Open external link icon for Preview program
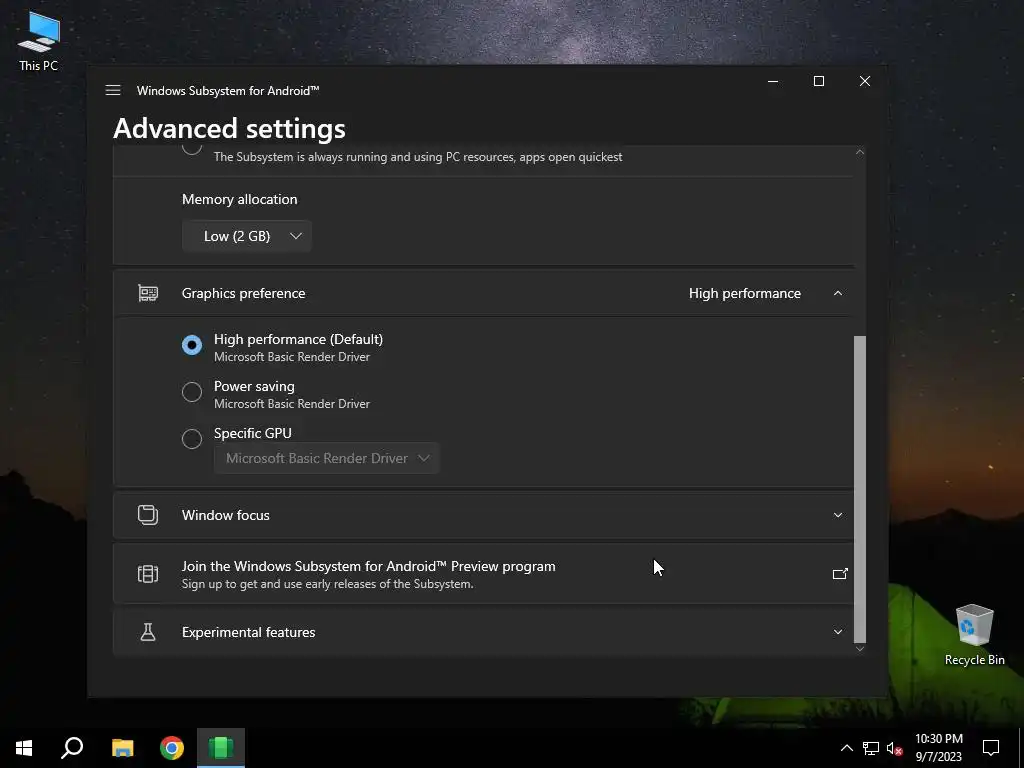 click(840, 574)
